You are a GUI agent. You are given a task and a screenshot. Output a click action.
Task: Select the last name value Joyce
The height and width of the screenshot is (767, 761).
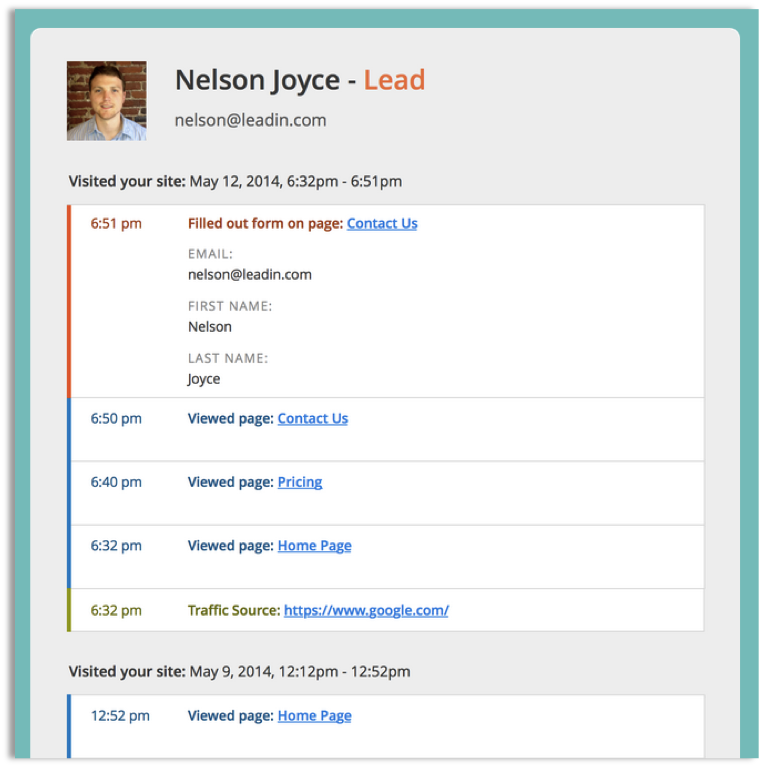pyautogui.click(x=203, y=379)
